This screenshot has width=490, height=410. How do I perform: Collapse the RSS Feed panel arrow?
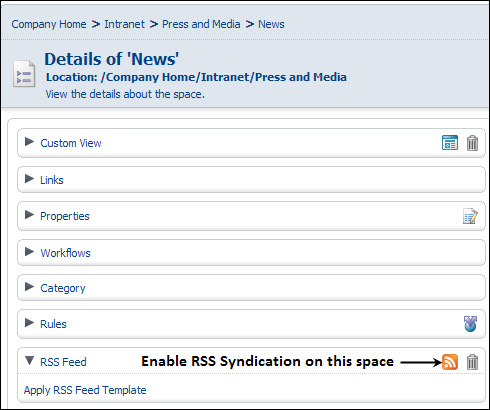tap(29, 360)
